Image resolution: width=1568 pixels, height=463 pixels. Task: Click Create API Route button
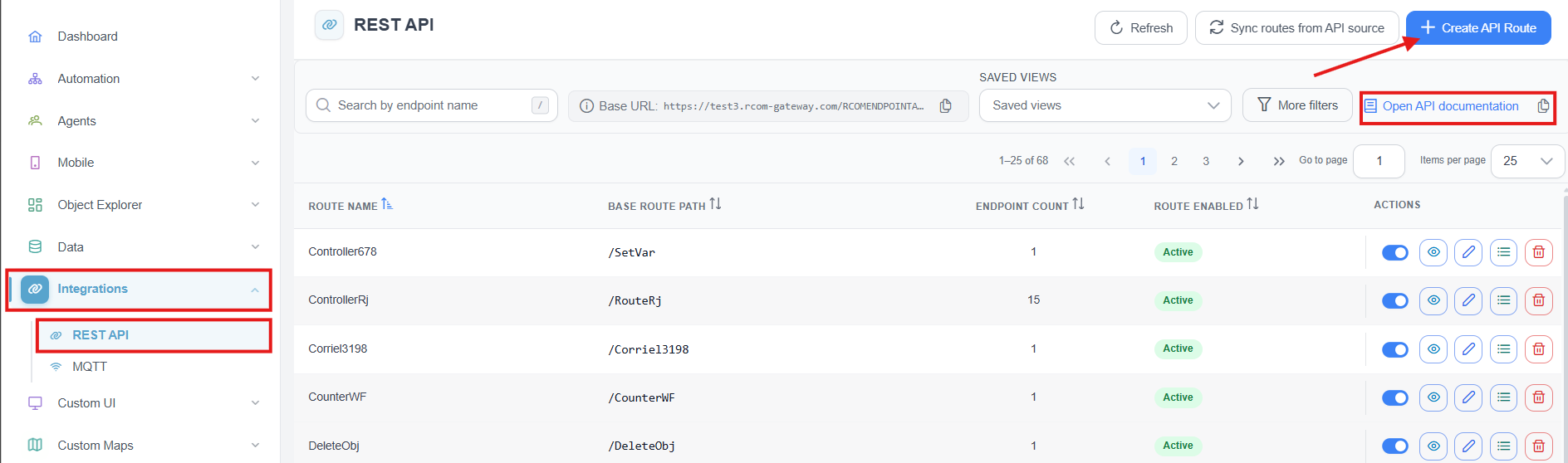[1478, 28]
